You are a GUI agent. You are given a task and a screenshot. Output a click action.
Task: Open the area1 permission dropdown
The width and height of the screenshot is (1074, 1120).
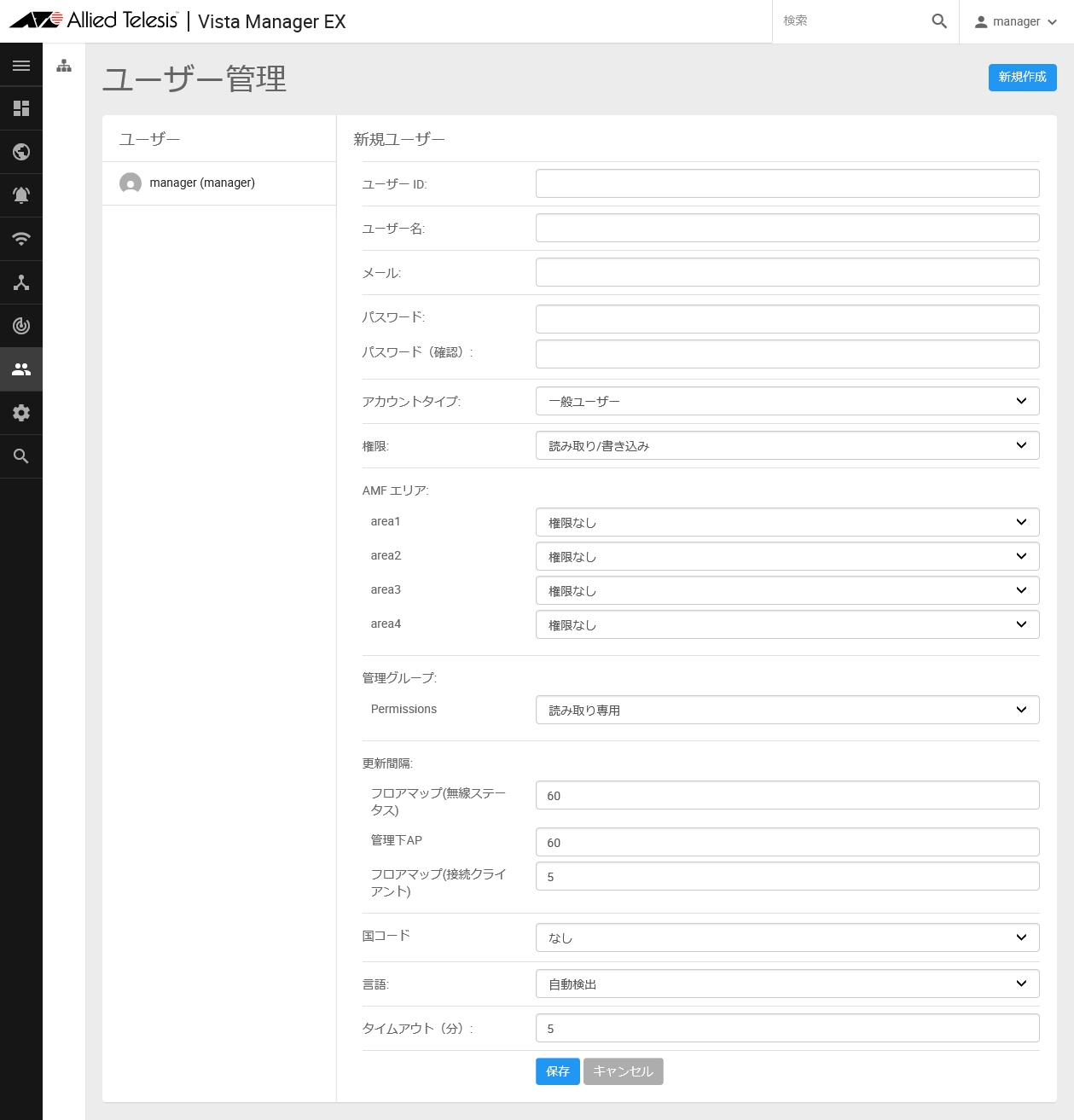[787, 522]
